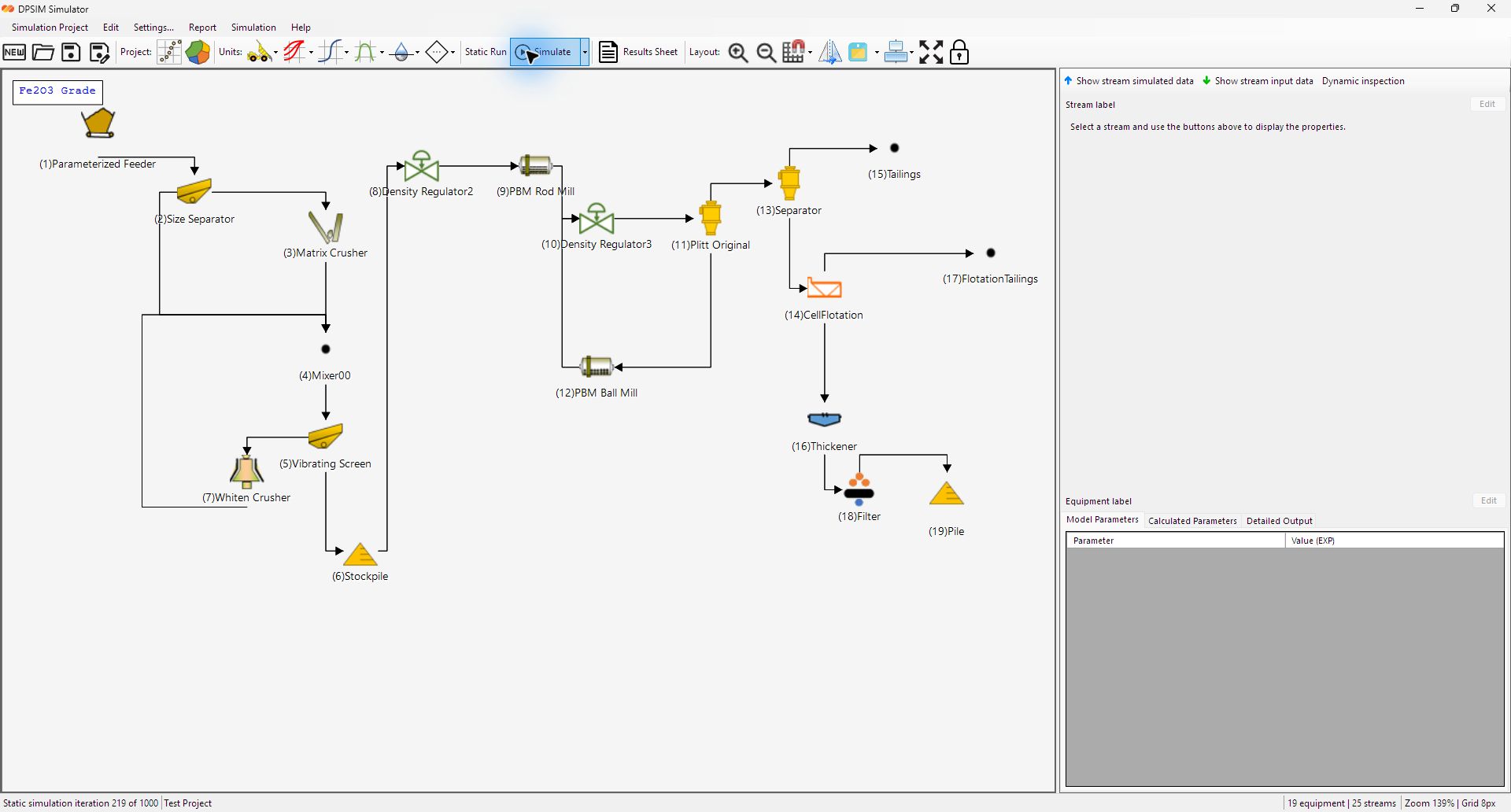Select the Plitt Original cyclone icon
This screenshot has height=812, width=1511.
(711, 218)
